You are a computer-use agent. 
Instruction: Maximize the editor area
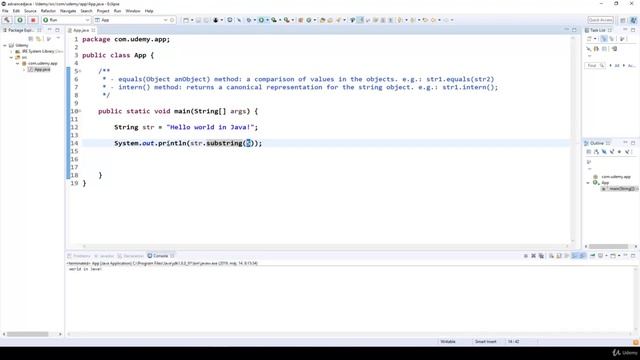(574, 30)
